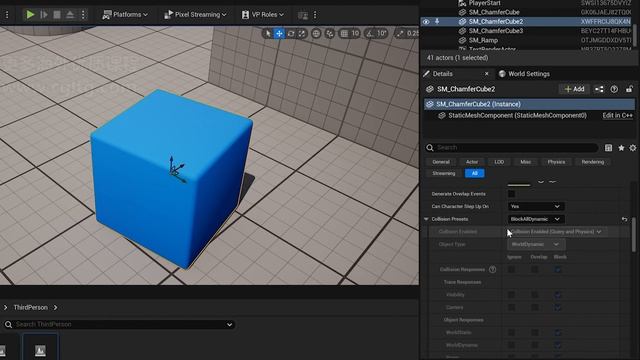The image size is (640, 360).
Task: Activate the Translate (move) tool in viewport
Action: [x=279, y=33]
